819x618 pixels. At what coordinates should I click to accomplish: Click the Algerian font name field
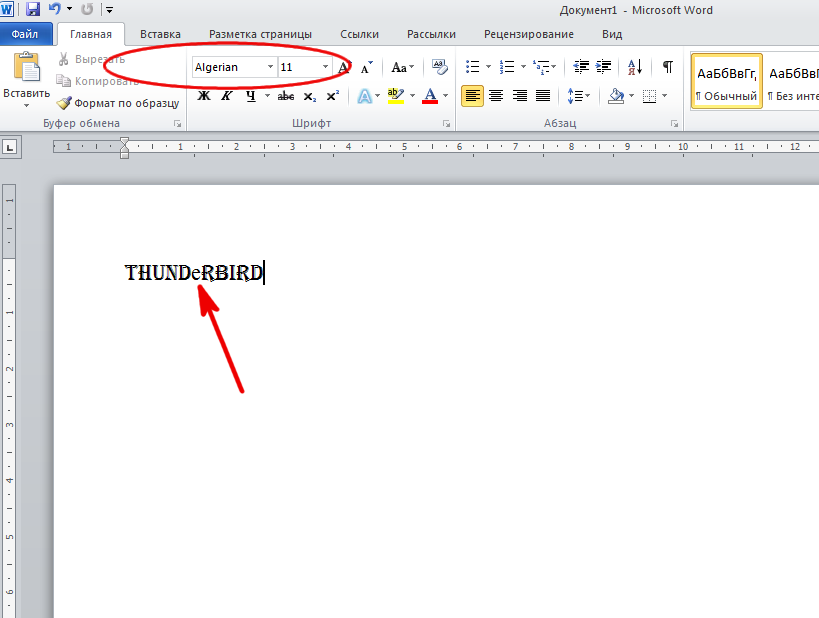click(229, 67)
